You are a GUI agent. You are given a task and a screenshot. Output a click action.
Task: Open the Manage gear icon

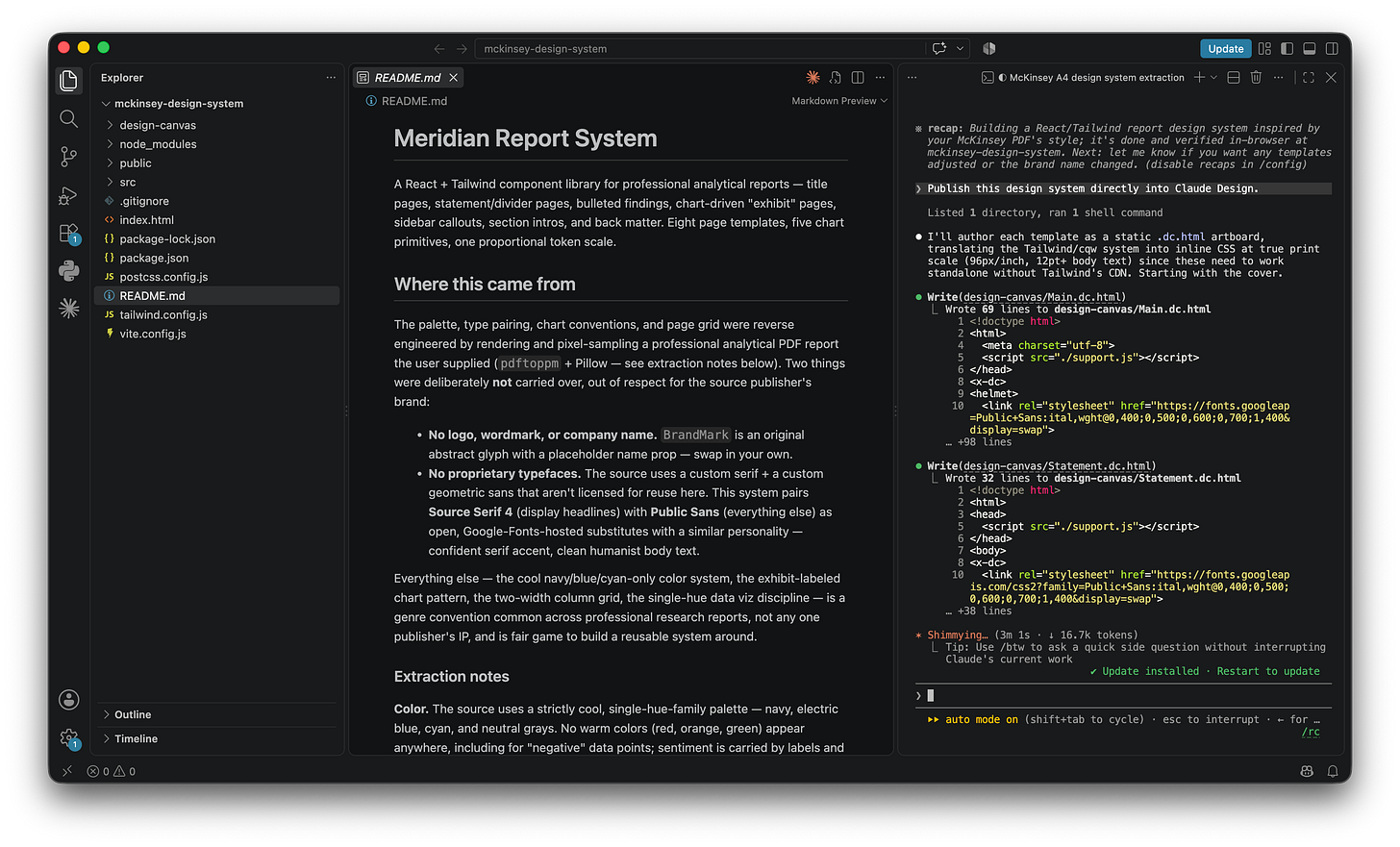(68, 738)
